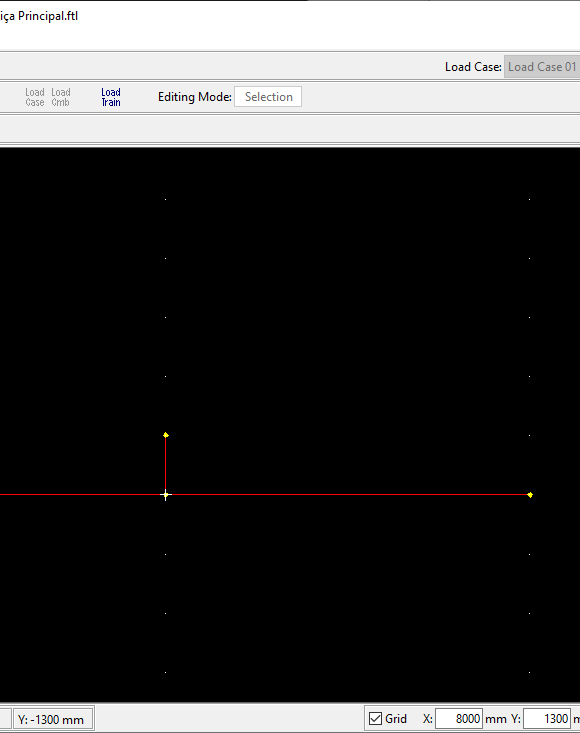Click the Y: -1300 mm coordinate readout
Viewport: 580px width, 733px height.
pos(51,719)
